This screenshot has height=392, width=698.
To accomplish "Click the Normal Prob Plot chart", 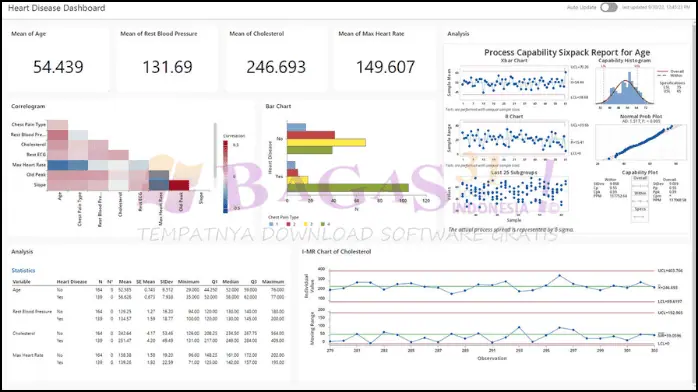I will 640,142.
